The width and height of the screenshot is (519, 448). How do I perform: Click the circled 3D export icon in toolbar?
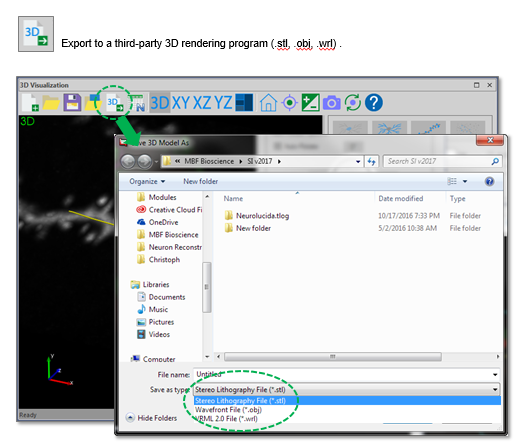click(x=115, y=103)
